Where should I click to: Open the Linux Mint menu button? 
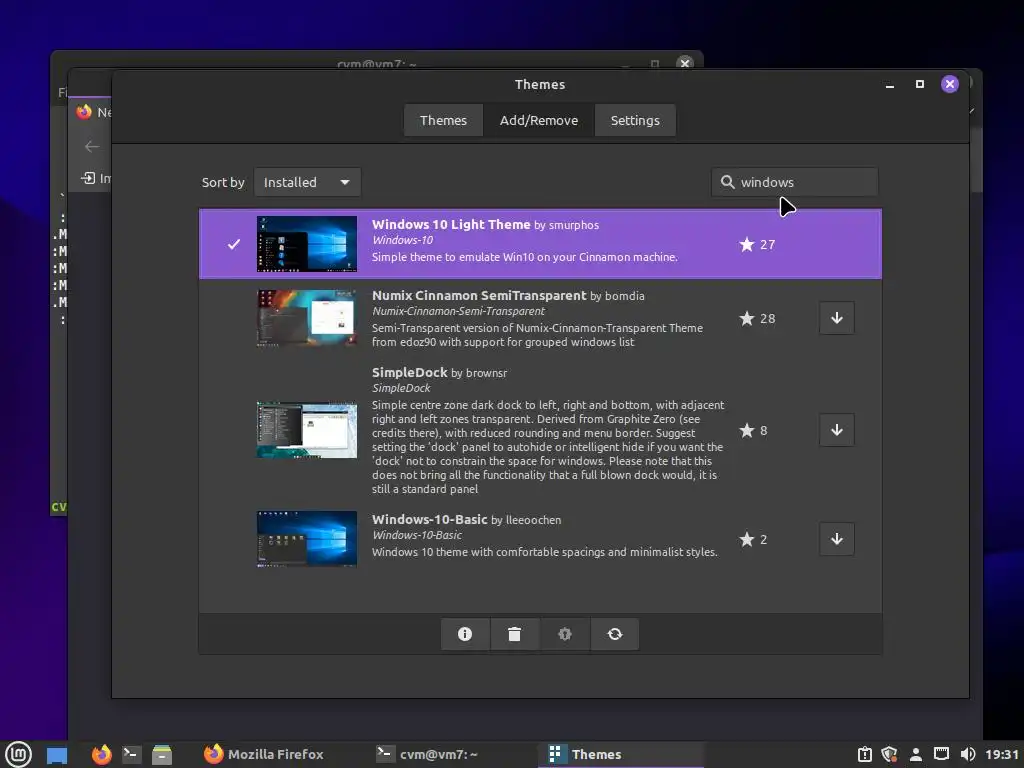(18, 754)
